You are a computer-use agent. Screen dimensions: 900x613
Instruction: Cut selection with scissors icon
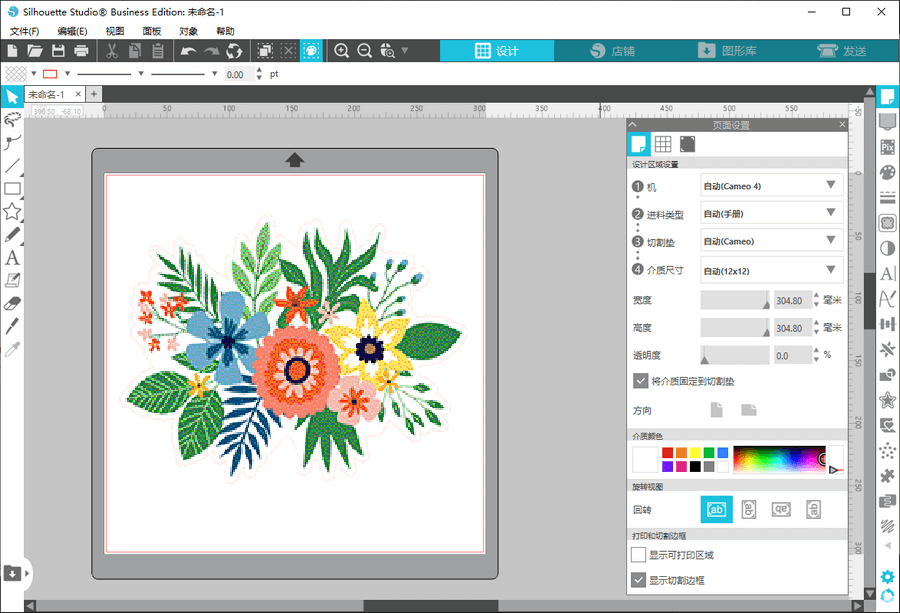click(111, 51)
